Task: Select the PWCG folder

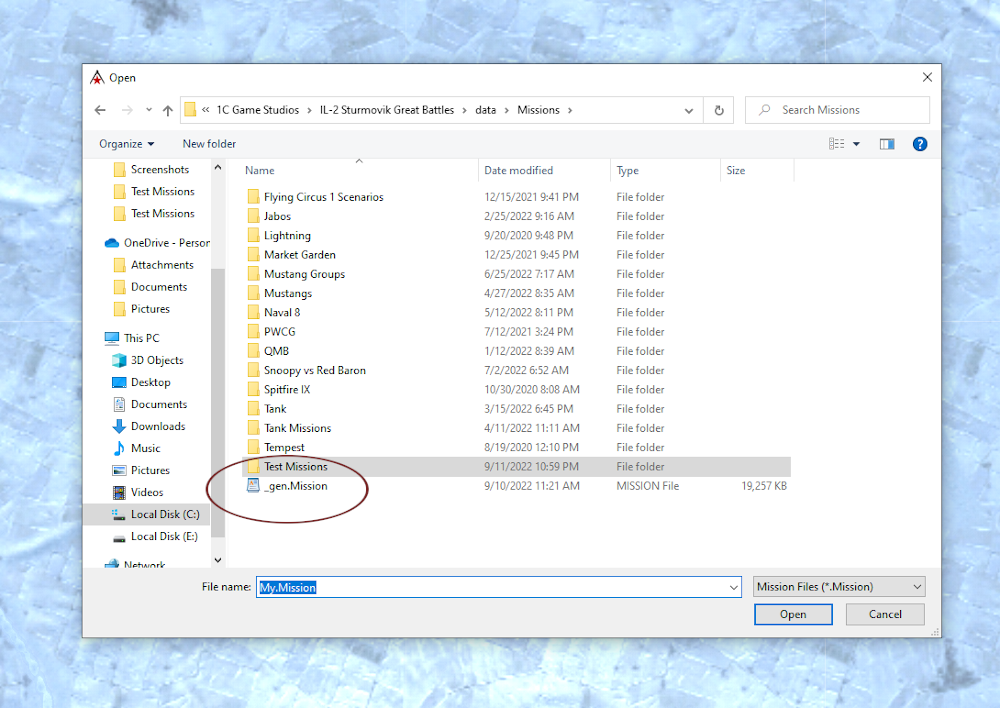Action: pyautogui.click(x=279, y=332)
